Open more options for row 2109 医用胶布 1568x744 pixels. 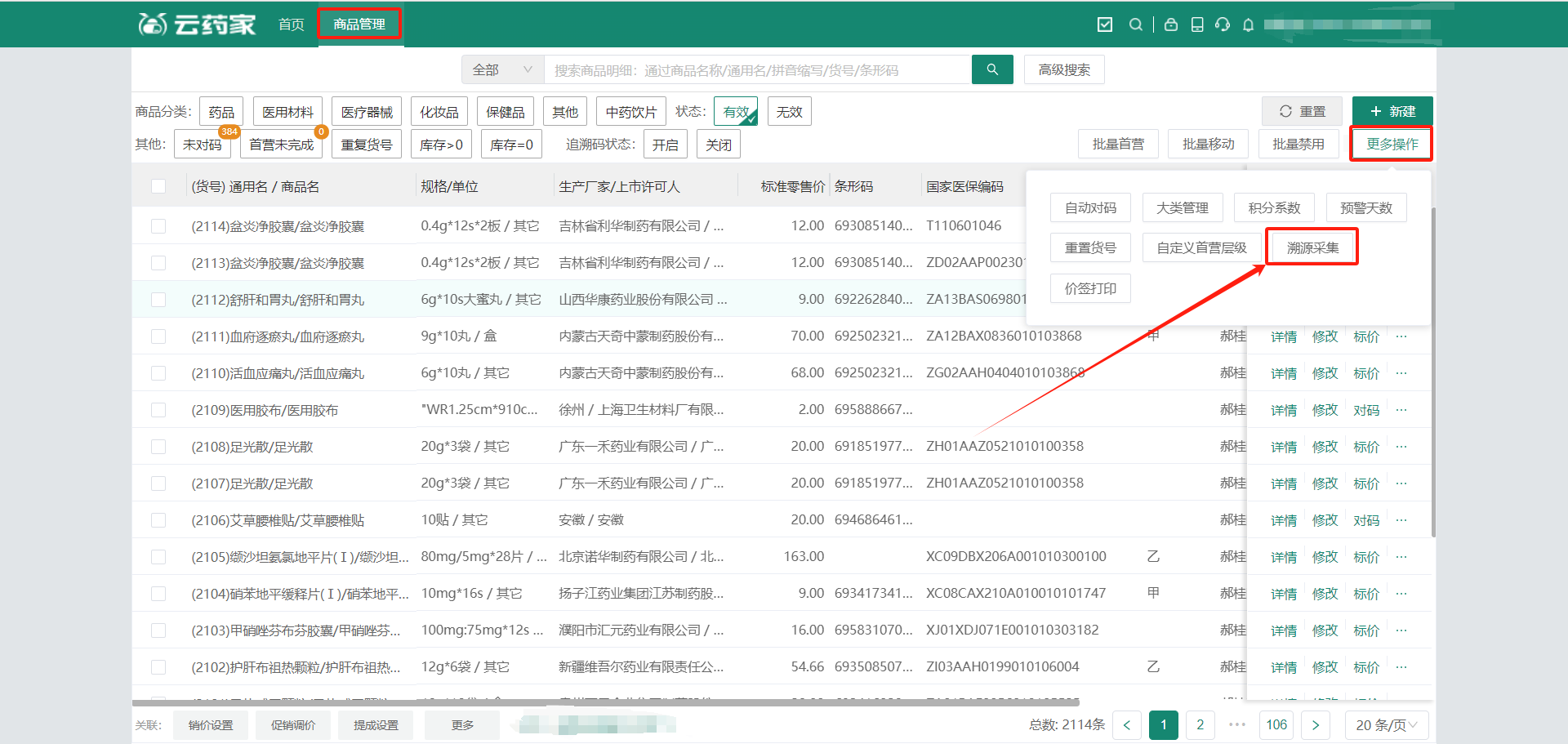pos(1401,410)
